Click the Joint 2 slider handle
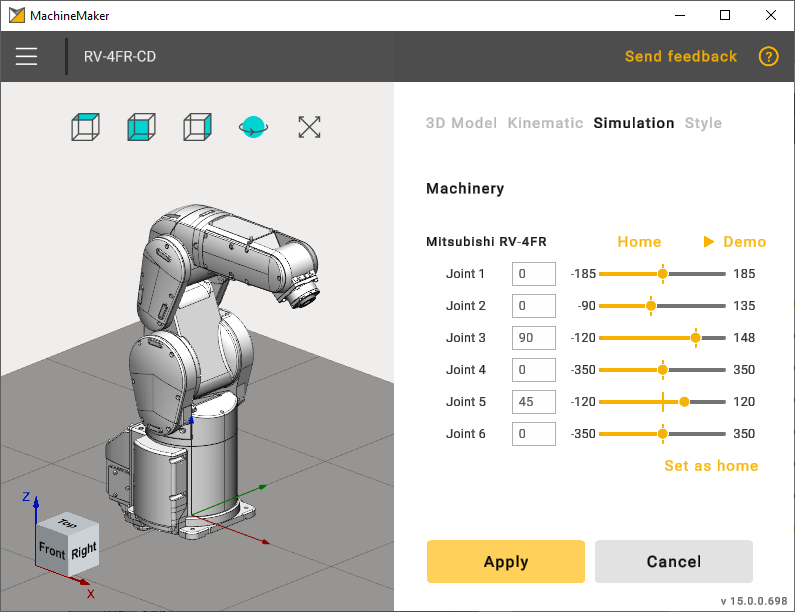The width and height of the screenshot is (795, 612). [x=651, y=306]
